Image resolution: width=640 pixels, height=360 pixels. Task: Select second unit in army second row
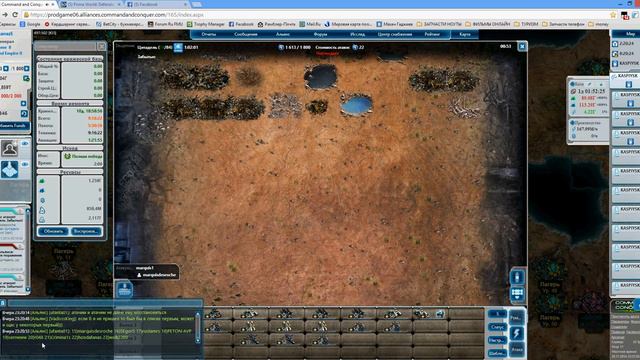pos(249,327)
